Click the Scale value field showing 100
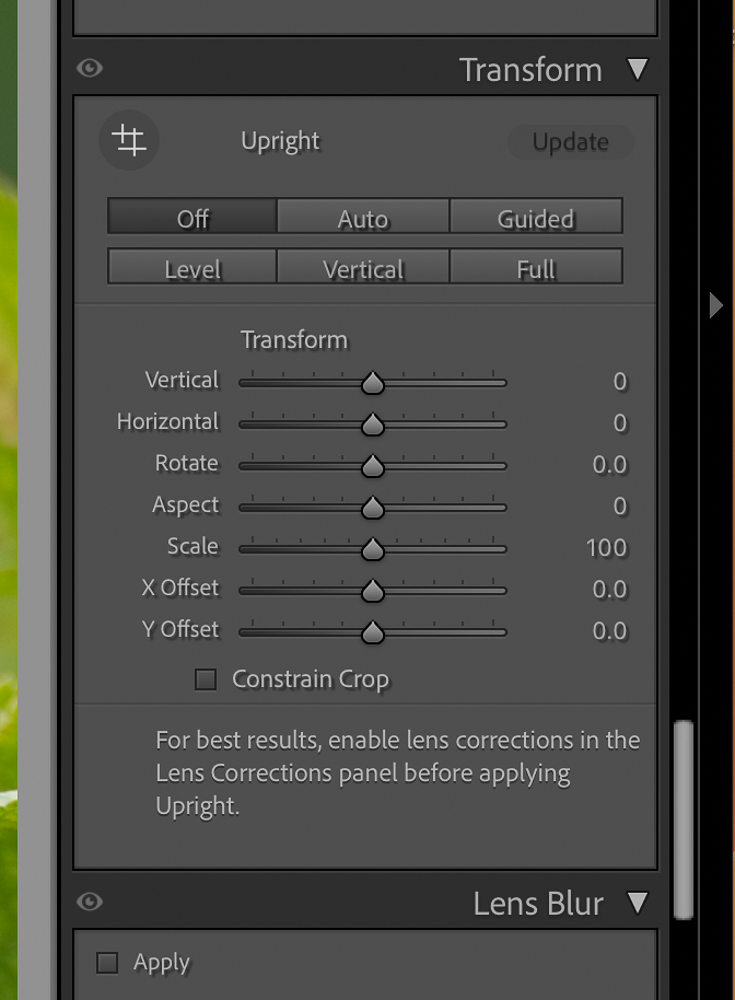Screen dimensions: 735x1000 tap(607, 548)
